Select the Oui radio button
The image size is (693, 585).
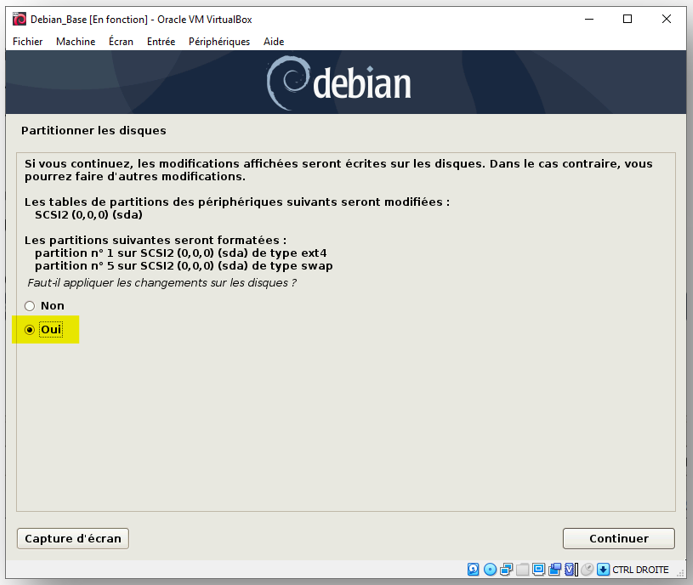(30, 330)
